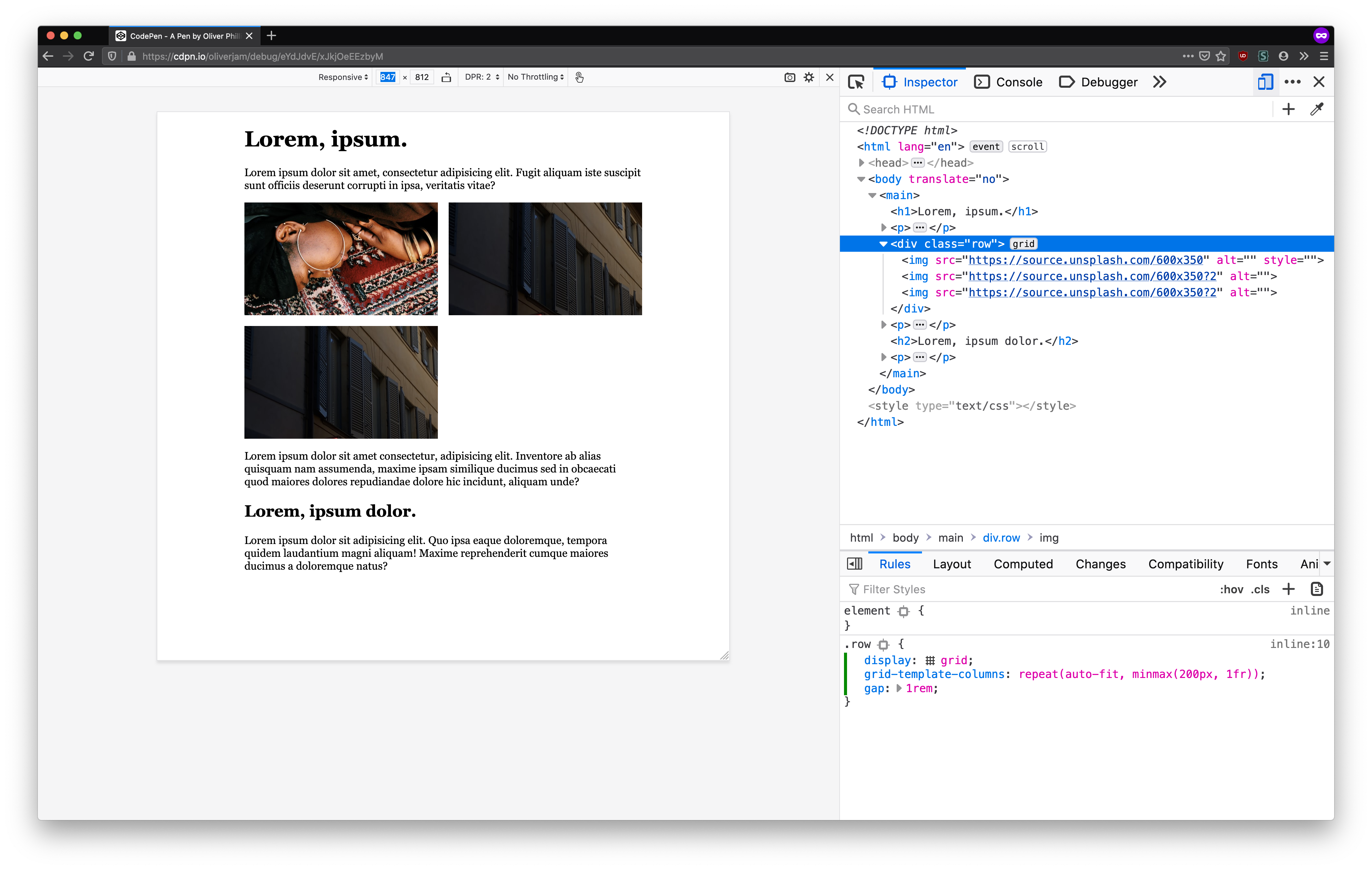
Task: Open the eyedropper color picker tool
Action: (1317, 109)
